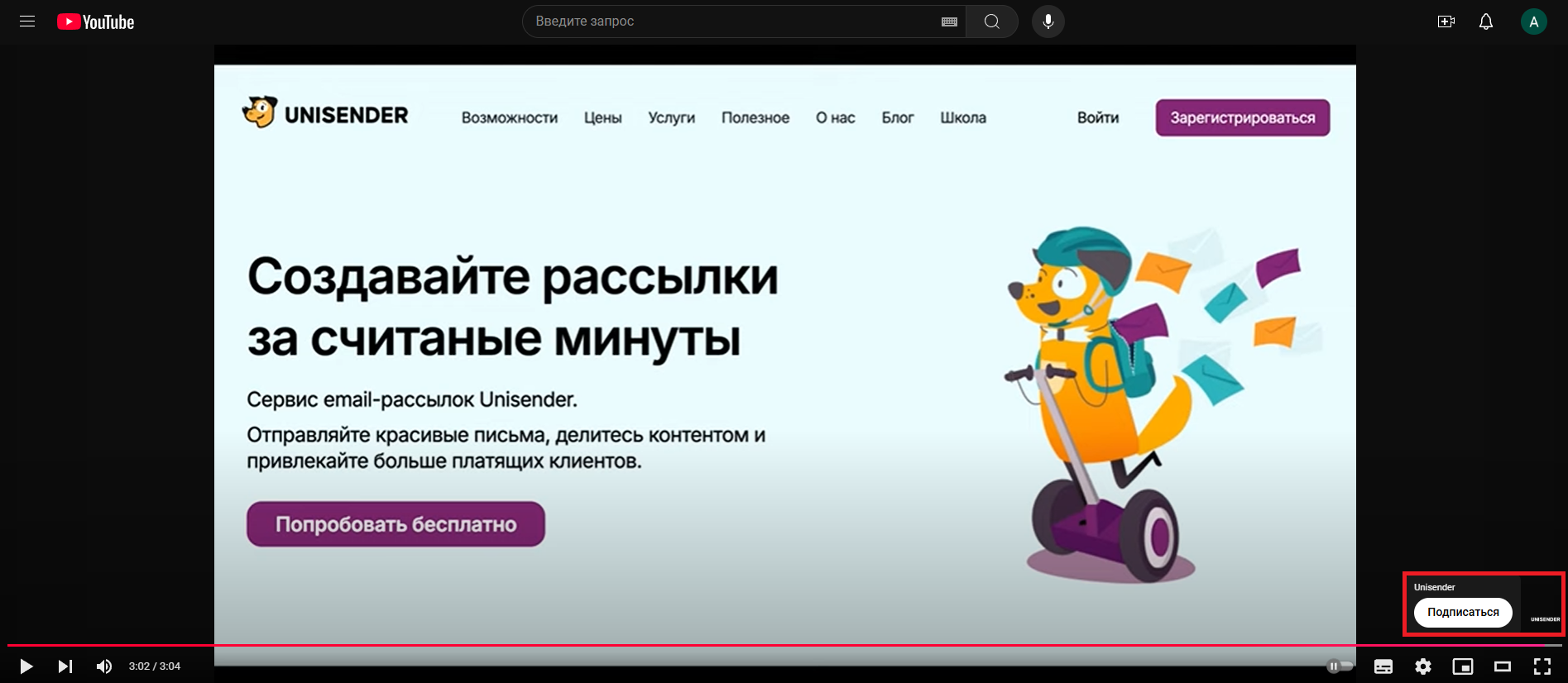This screenshot has width=1568, height=683.
Task: Open notifications bell
Action: coord(1486,21)
